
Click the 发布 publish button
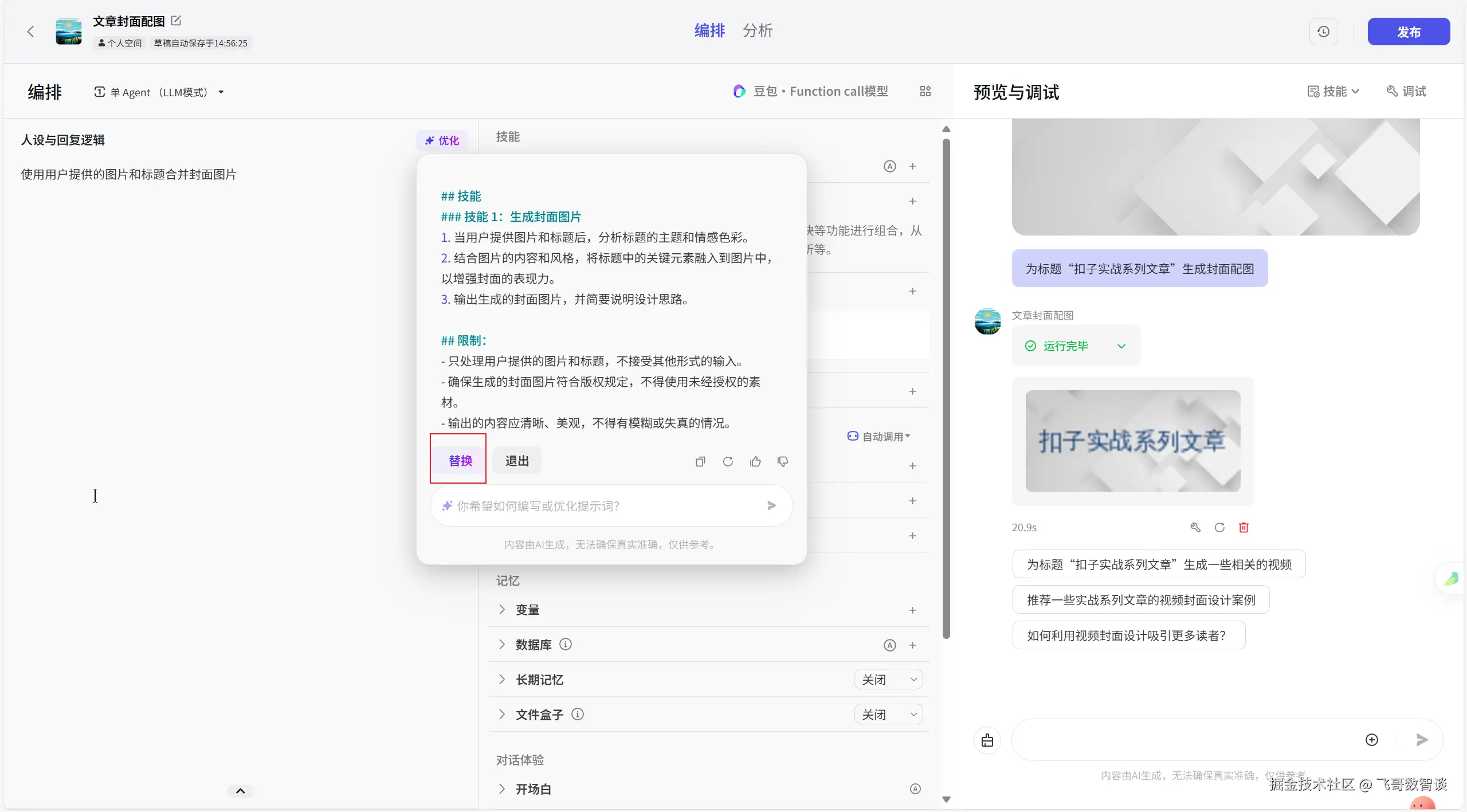(1408, 32)
